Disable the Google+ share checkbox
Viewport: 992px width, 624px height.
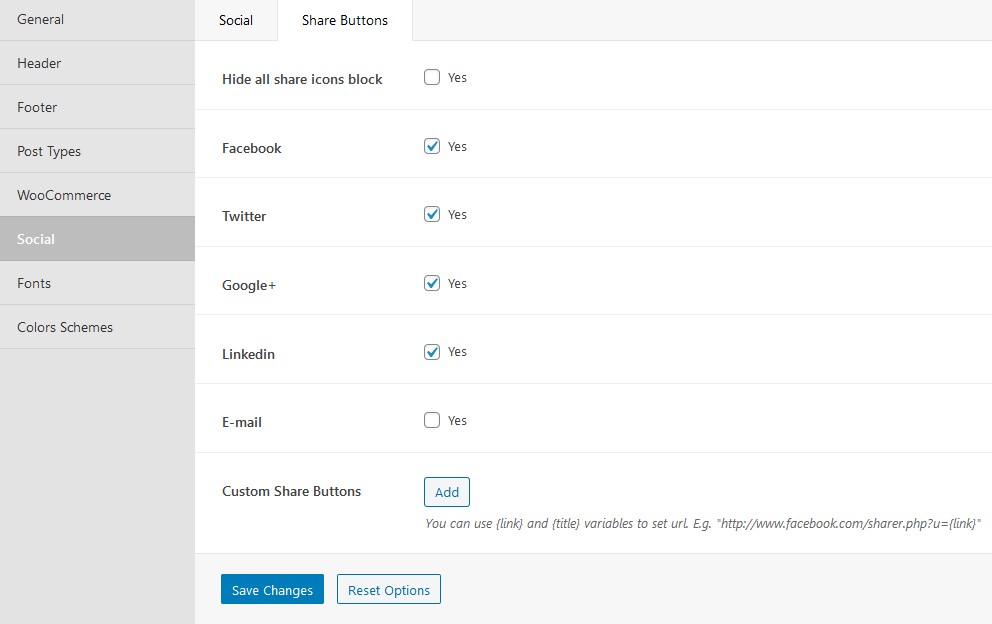[x=431, y=284]
